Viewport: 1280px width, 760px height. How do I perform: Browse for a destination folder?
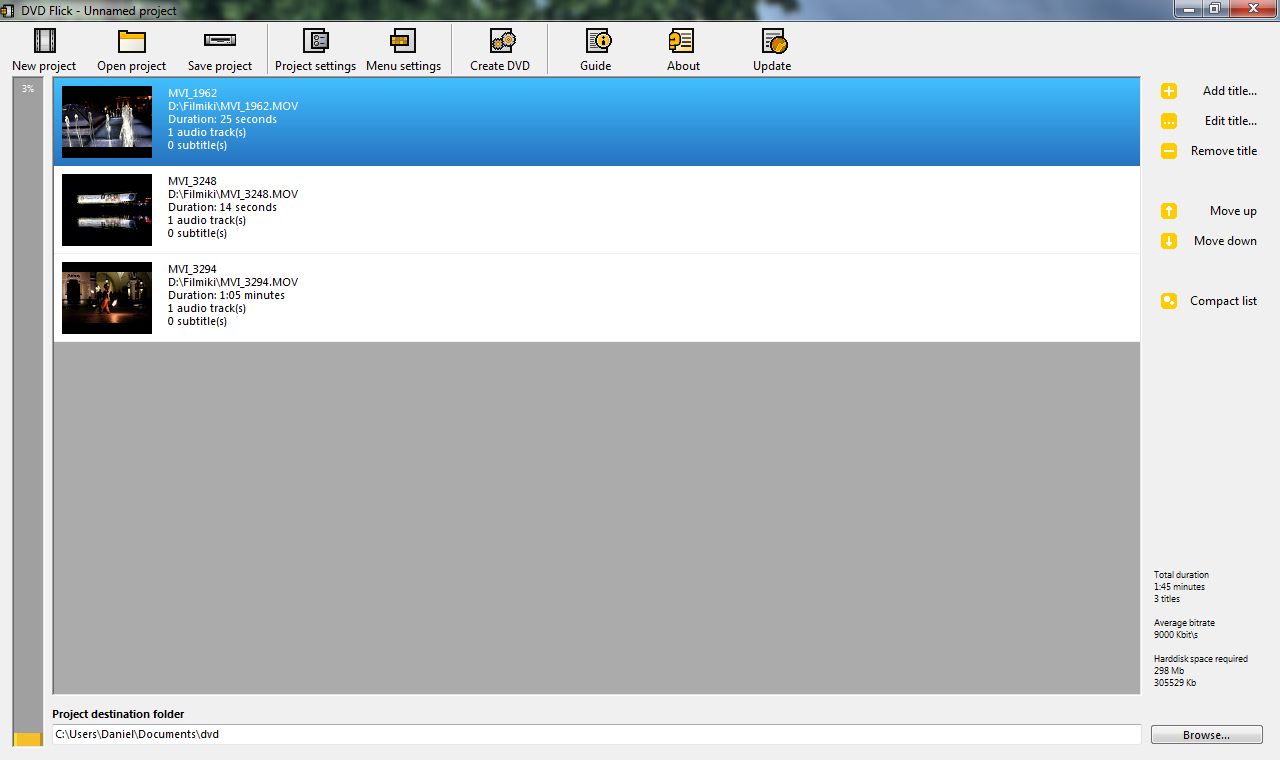coord(1206,734)
